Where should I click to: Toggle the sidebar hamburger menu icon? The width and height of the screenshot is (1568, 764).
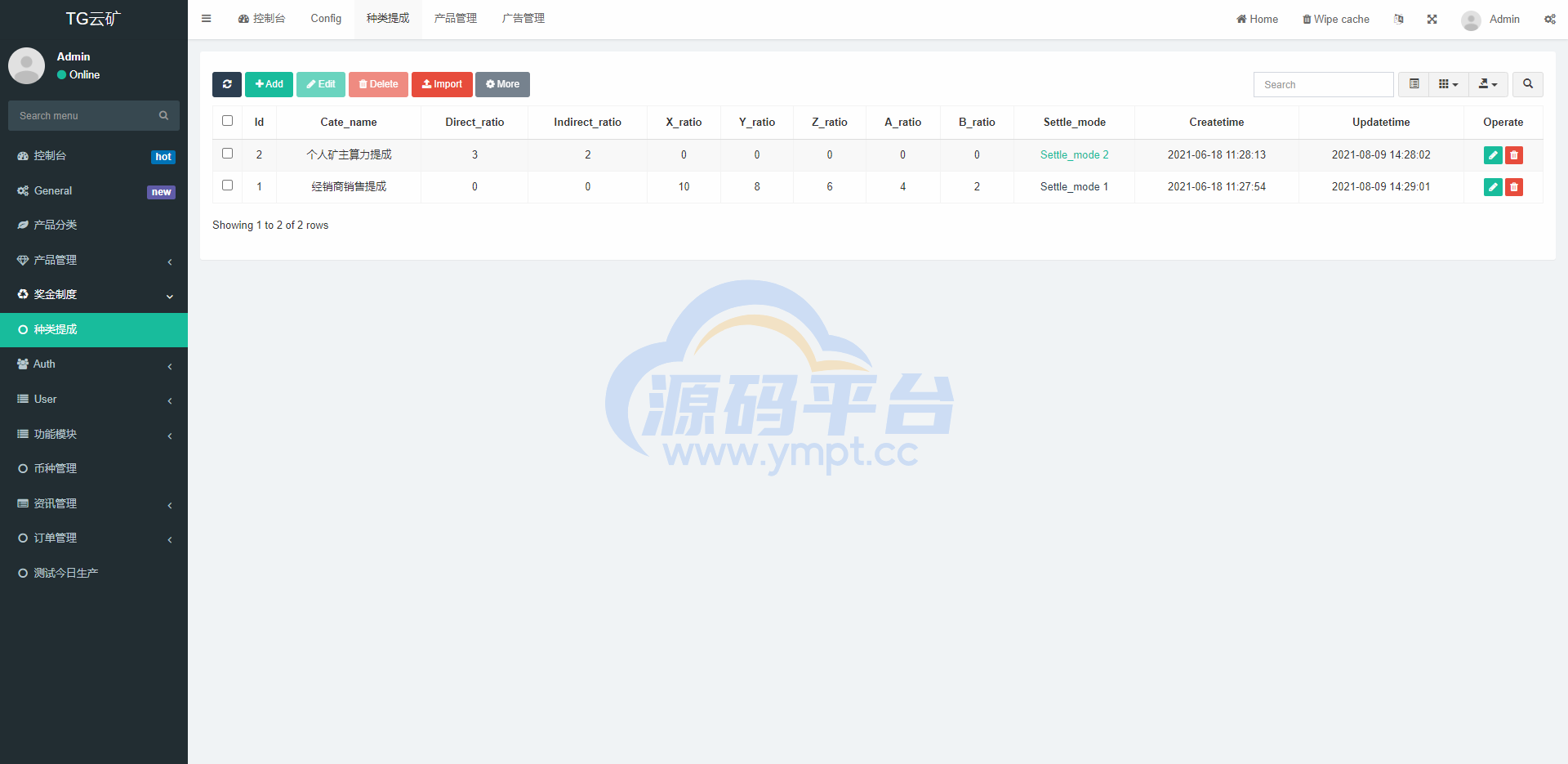(206, 19)
